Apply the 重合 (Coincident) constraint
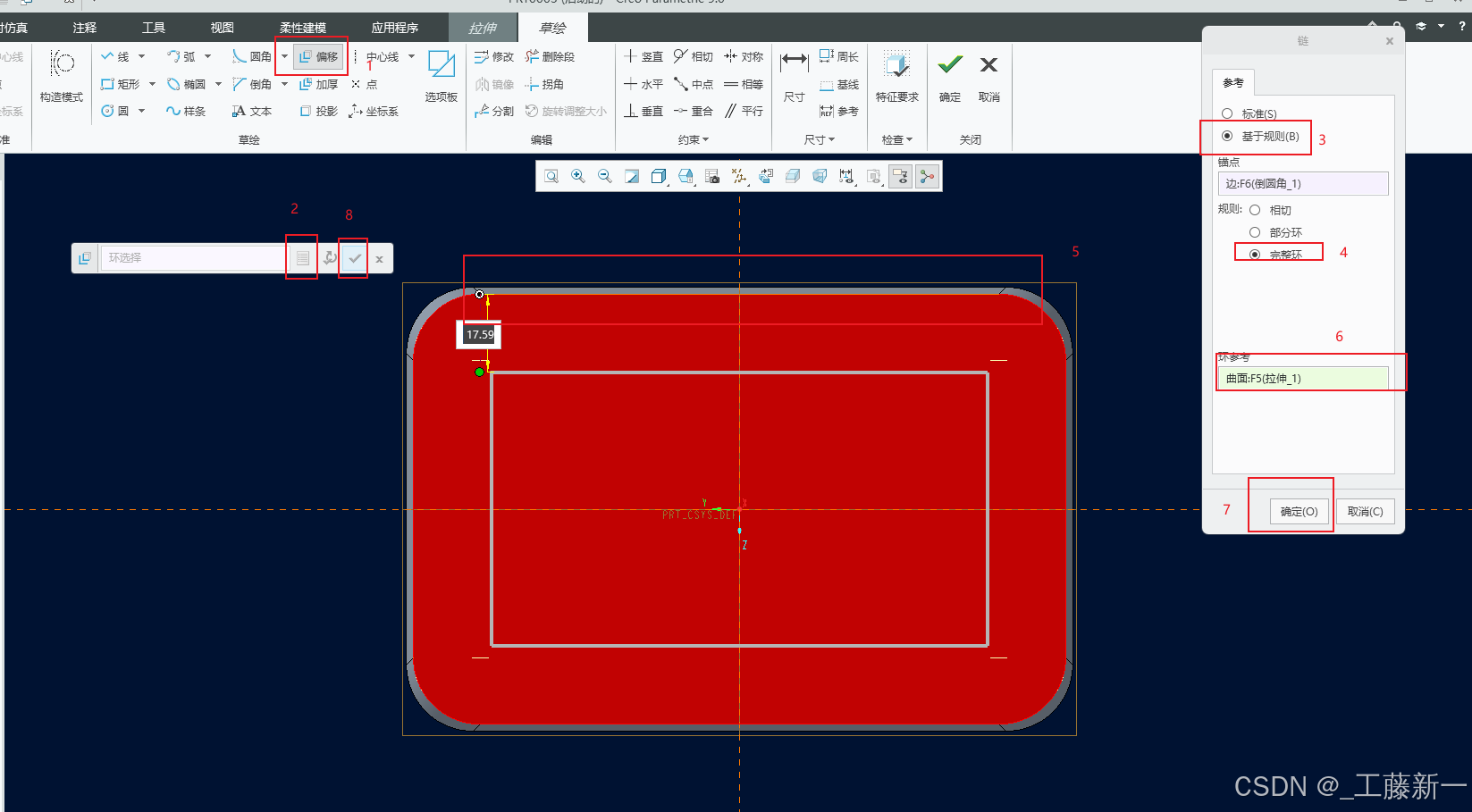Viewport: 1472px width, 812px height. pos(694,111)
